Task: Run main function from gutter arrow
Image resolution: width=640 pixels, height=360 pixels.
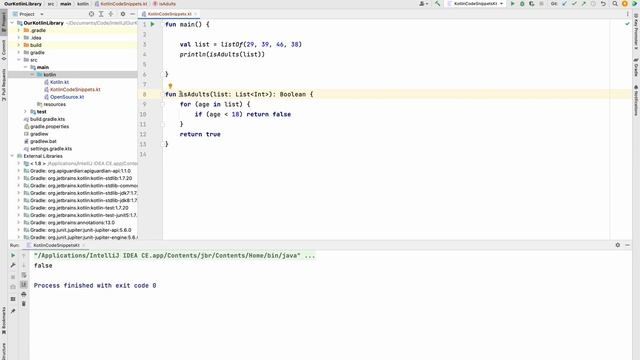Action: click(153, 24)
